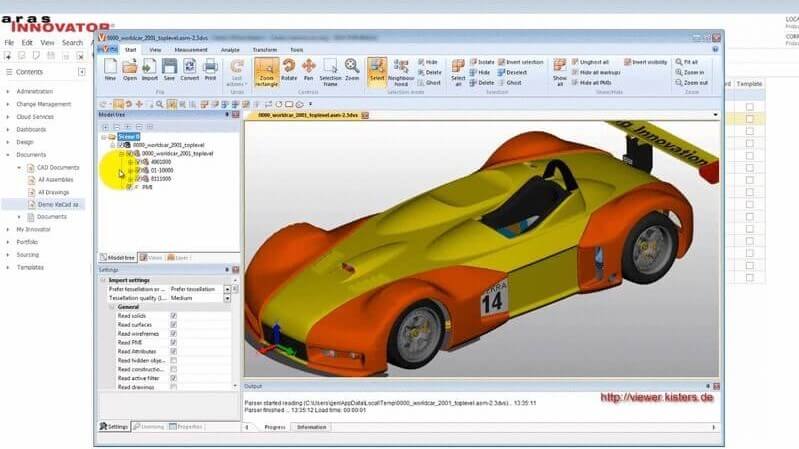This screenshot has width=799, height=449.
Task: Choose the Selection frame tool
Action: pyautogui.click(x=330, y=72)
